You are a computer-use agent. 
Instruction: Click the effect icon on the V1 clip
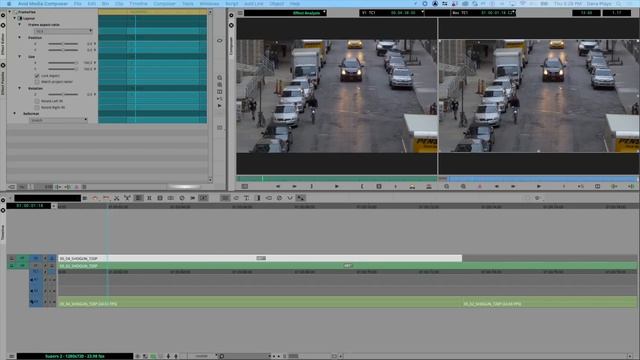347,266
